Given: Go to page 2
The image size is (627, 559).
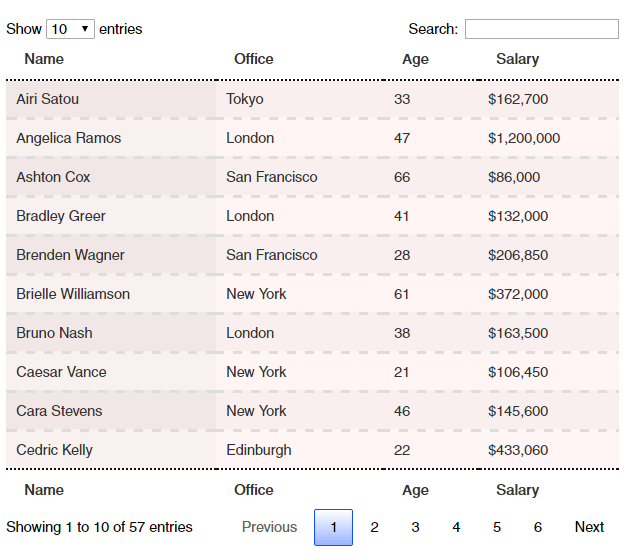Looking at the screenshot, I should pyautogui.click(x=374, y=527).
